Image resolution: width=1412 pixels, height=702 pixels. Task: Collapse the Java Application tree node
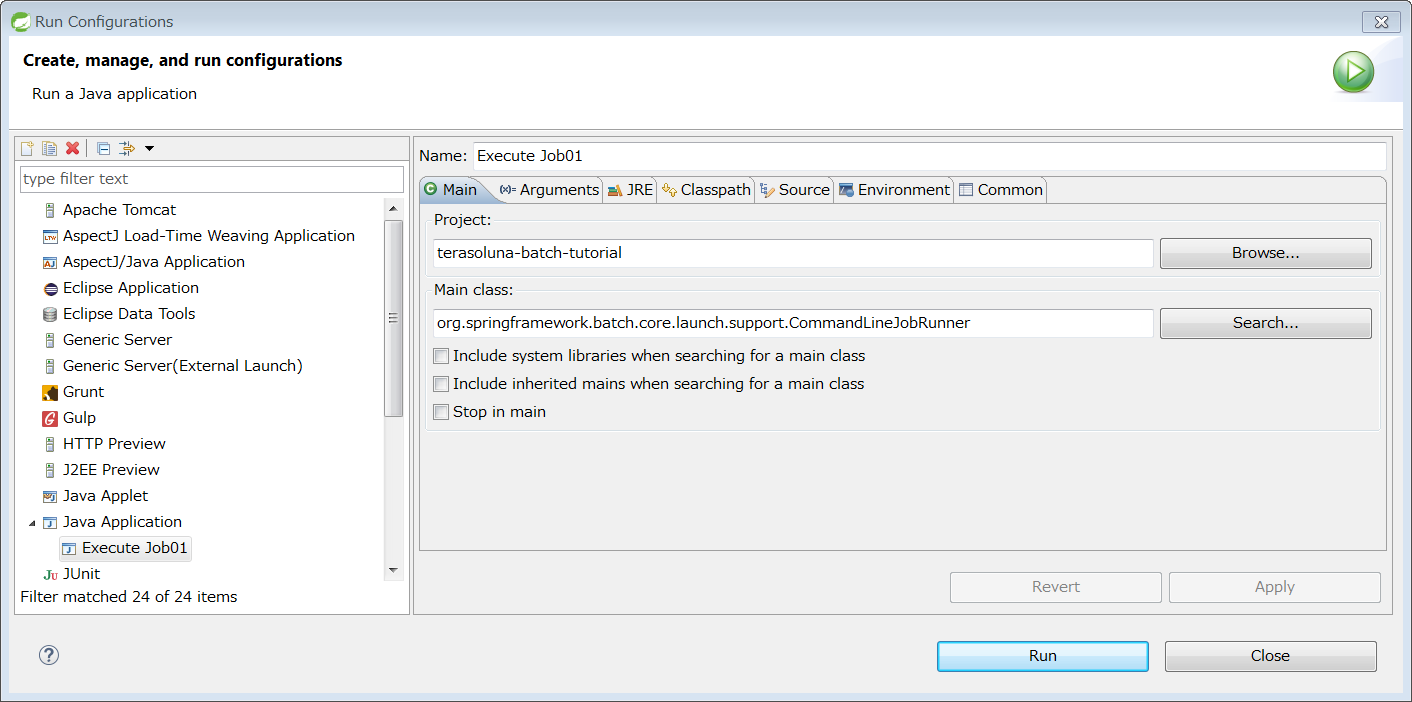point(32,523)
